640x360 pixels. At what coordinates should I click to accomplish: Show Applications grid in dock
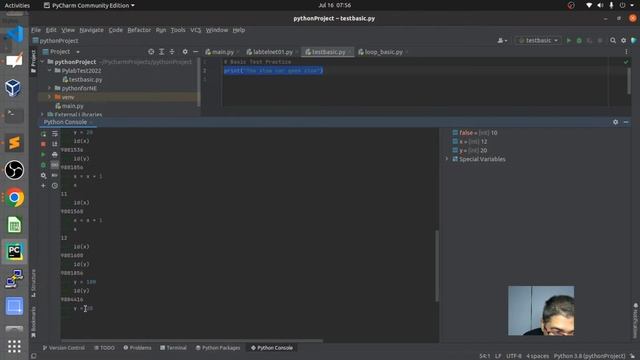click(14, 347)
